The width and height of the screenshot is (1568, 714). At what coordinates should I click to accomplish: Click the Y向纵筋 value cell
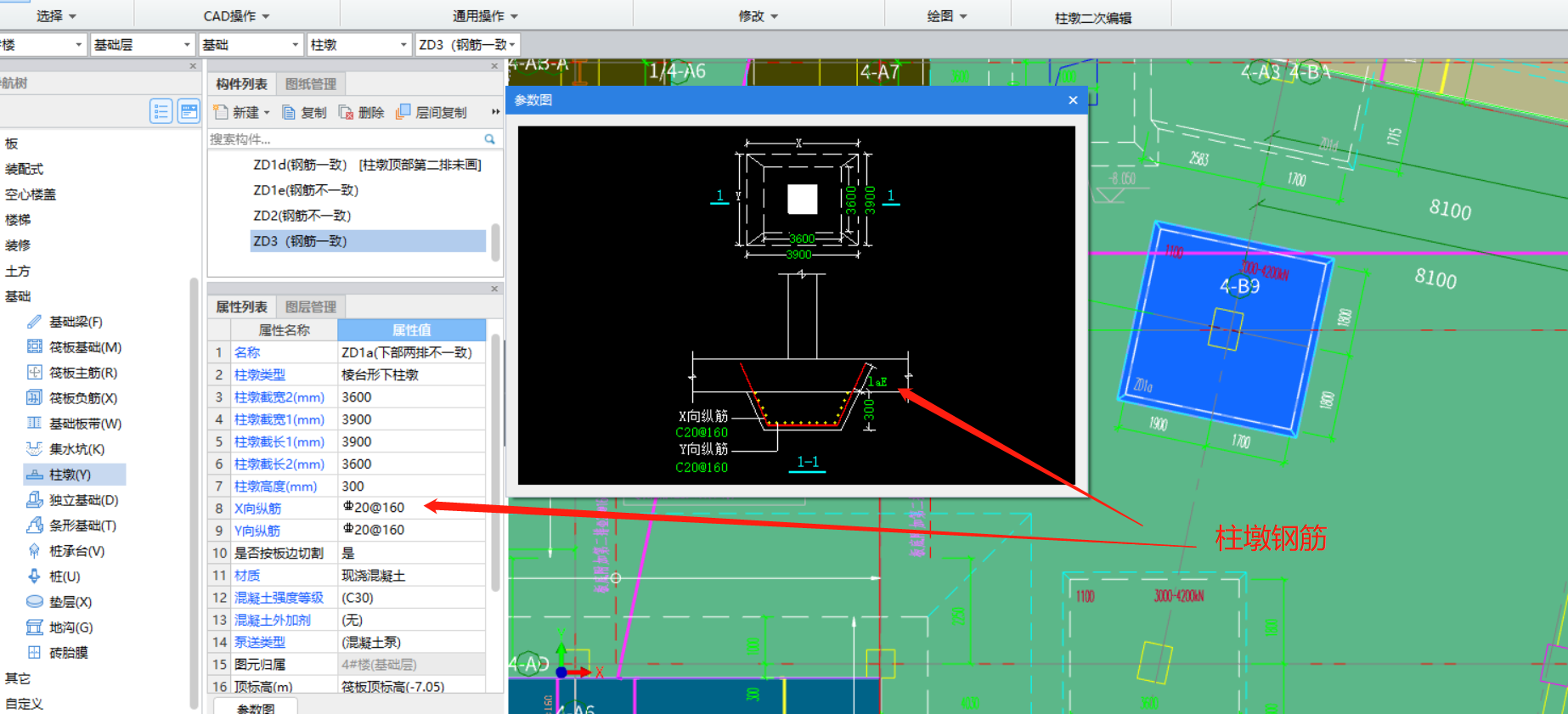click(x=412, y=530)
